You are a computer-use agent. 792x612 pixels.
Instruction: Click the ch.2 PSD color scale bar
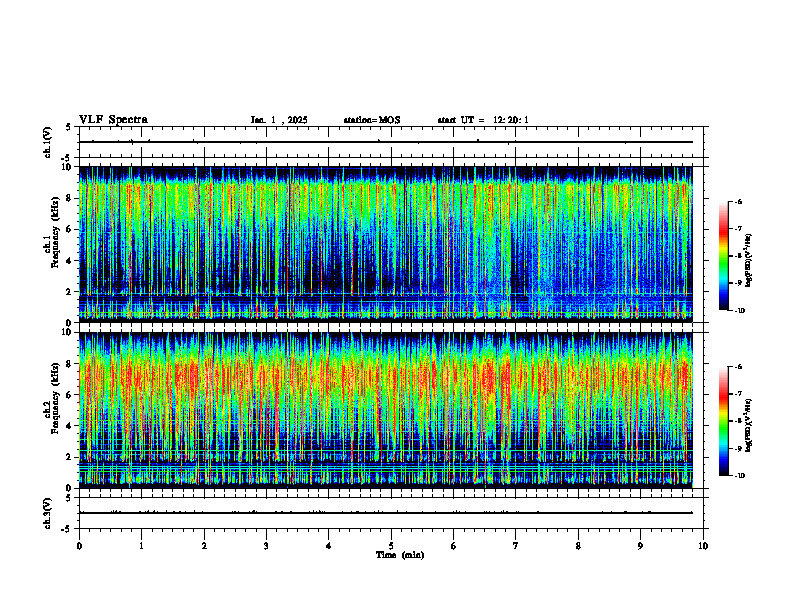(724, 422)
